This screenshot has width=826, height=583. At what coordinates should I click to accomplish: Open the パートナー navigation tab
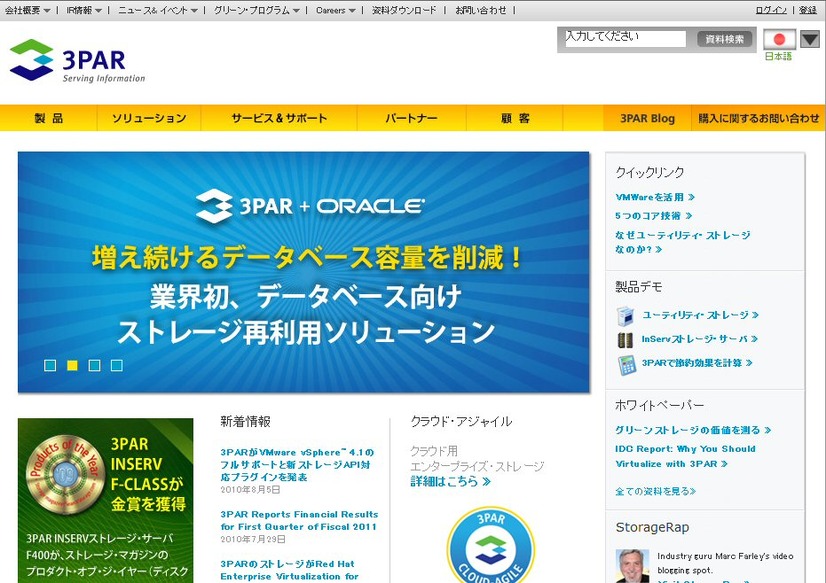(411, 118)
